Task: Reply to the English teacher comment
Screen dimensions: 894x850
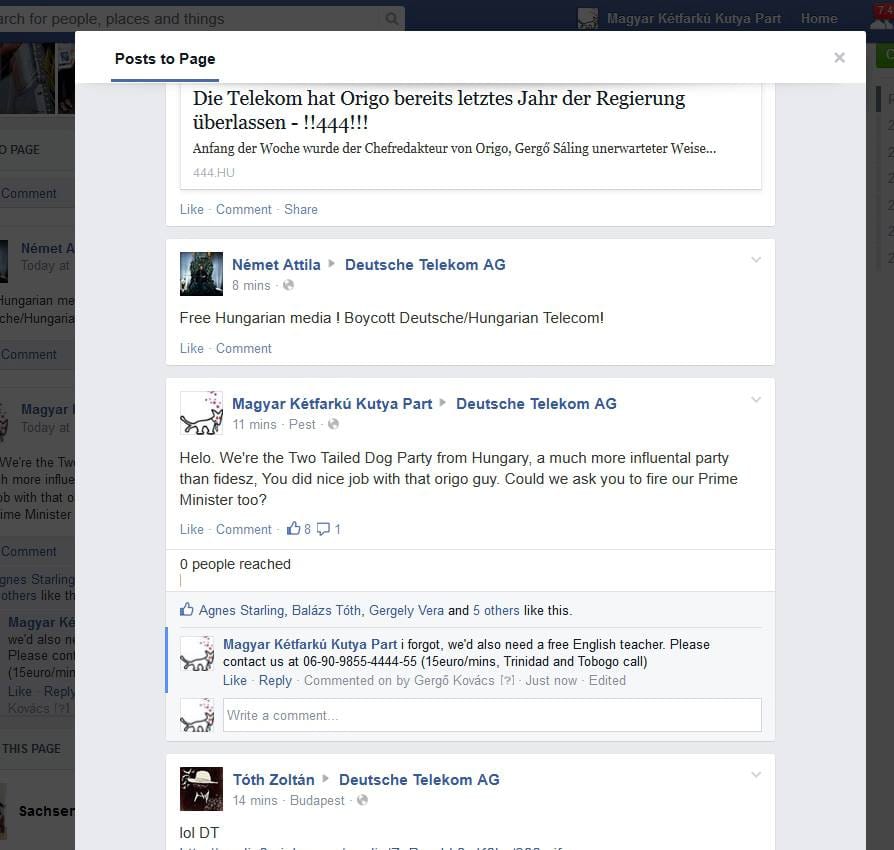Action: click(x=275, y=680)
